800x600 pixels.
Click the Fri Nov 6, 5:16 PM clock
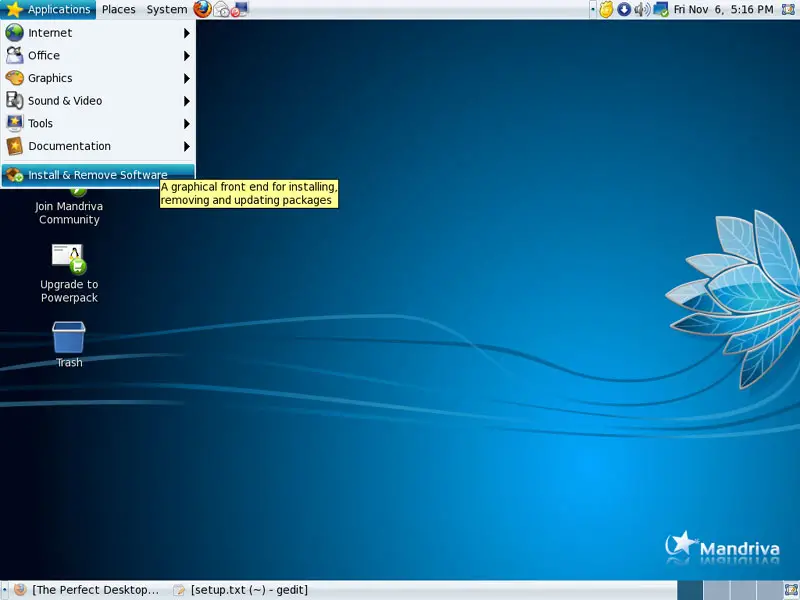tap(723, 9)
